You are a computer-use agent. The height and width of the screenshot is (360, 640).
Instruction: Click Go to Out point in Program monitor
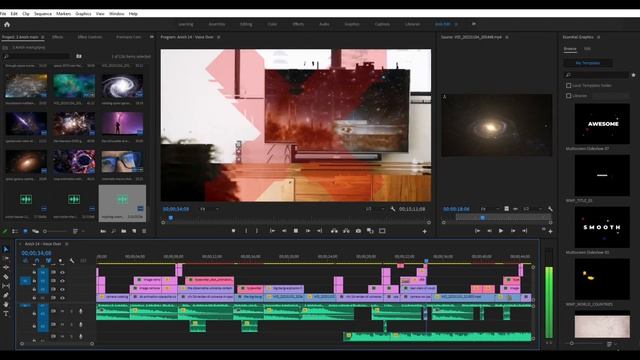320,231
